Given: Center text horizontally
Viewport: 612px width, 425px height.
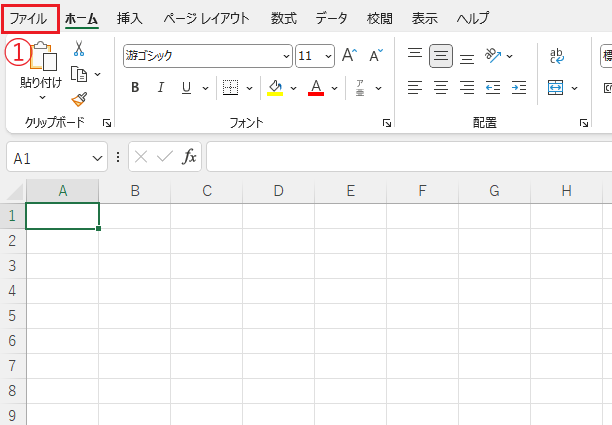Looking at the screenshot, I should 441,87.
